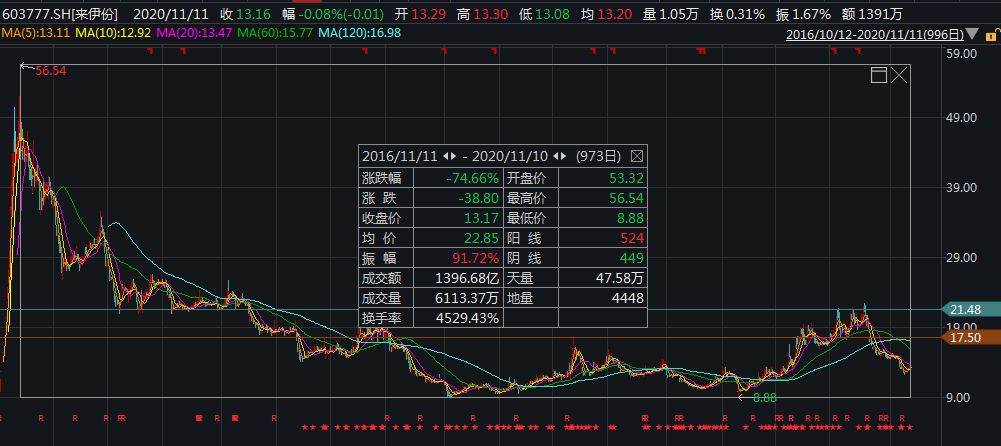Select the 21.48 price tag on axis
The image size is (1001, 446).
pyautogui.click(x=968, y=309)
